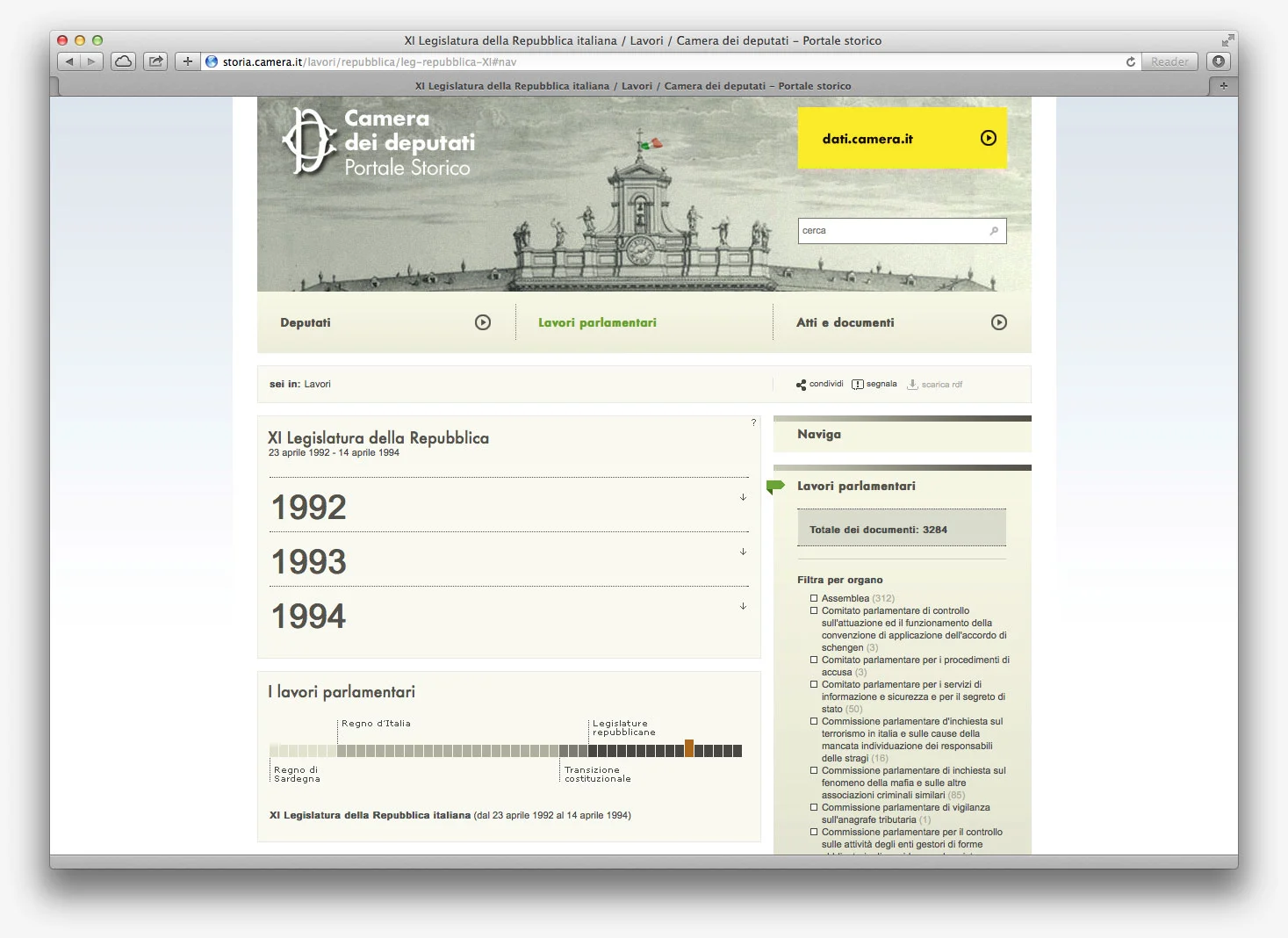Click the scarica rdf download icon
Screen dimensions: 1288x938
pos(913,385)
